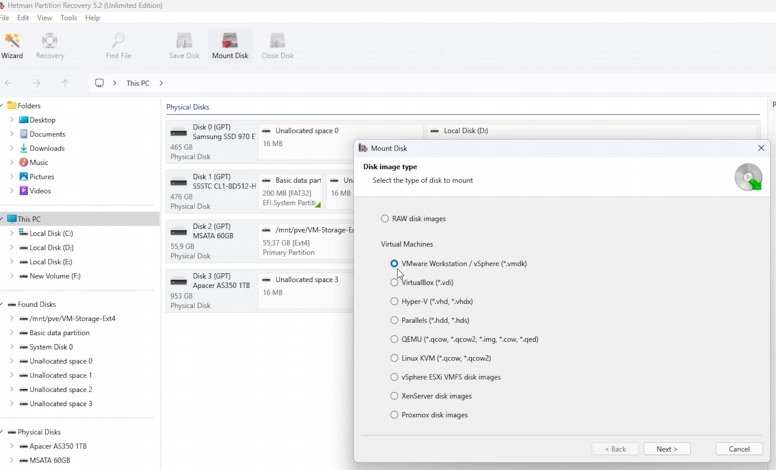Expand /mnt/pve/VM-Storage-Ext4 tree node
The width and height of the screenshot is (776, 470).
[11, 319]
